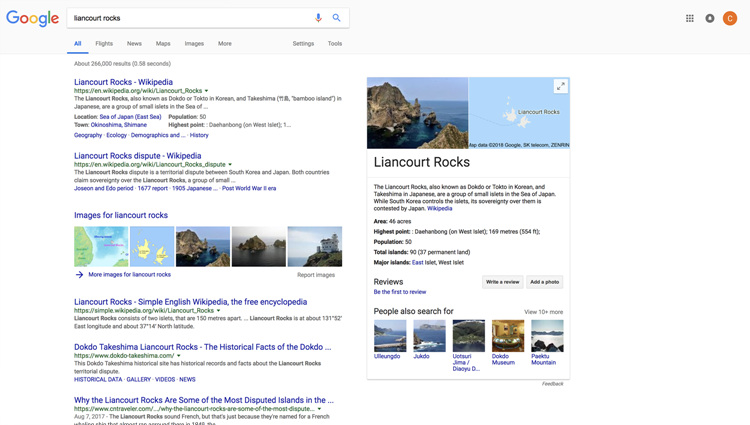Image resolution: width=750 pixels, height=425 pixels.
Task: Select the All tab
Action: pos(77,44)
